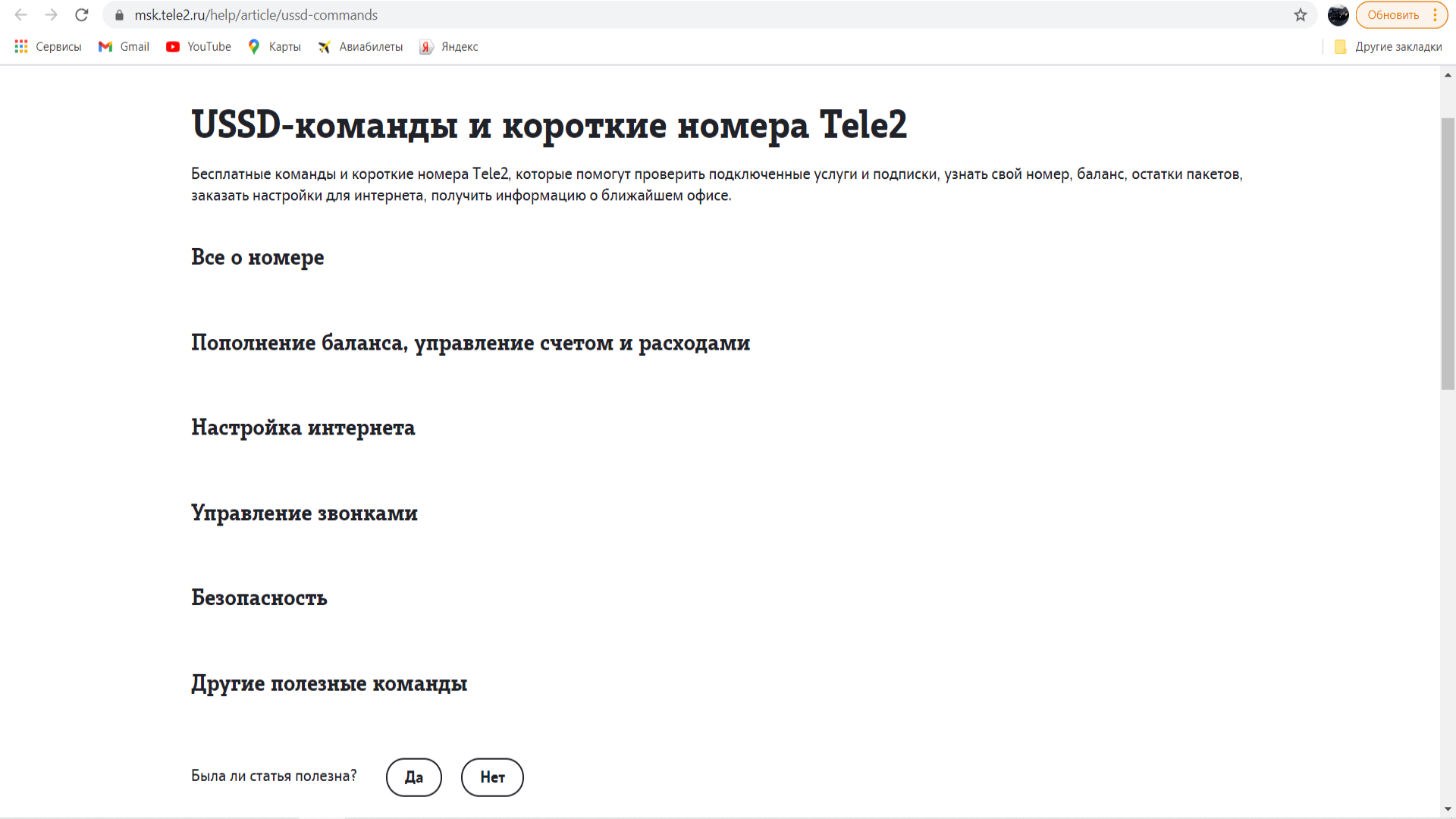Expand Пополнение баланса, управление счетом section
Image resolution: width=1456 pixels, height=819 pixels.
(471, 343)
